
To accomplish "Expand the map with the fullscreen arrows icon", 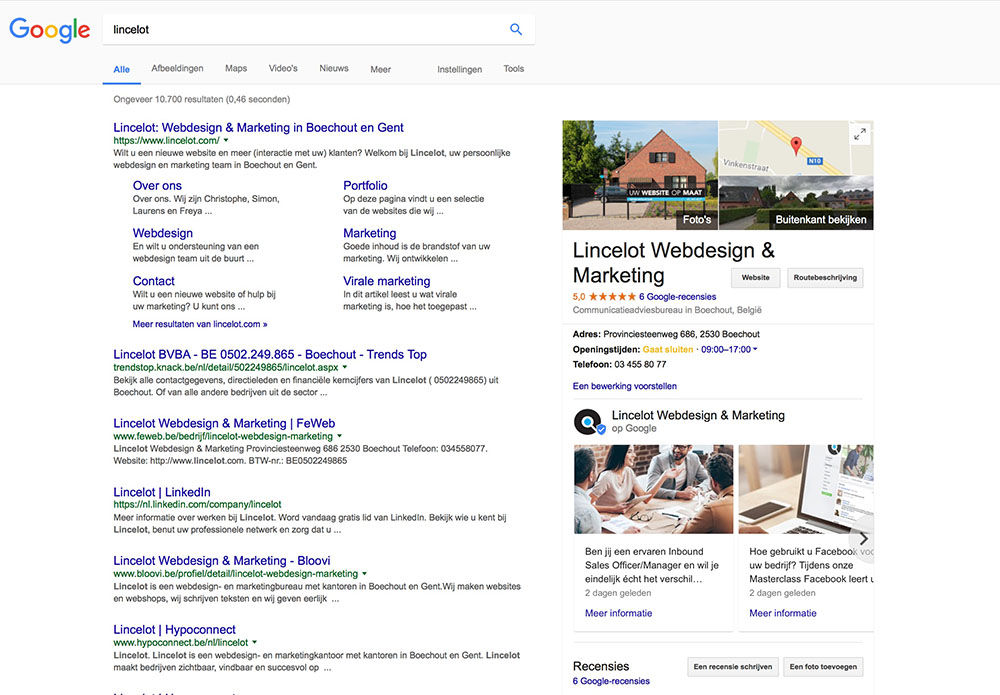I will (860, 134).
